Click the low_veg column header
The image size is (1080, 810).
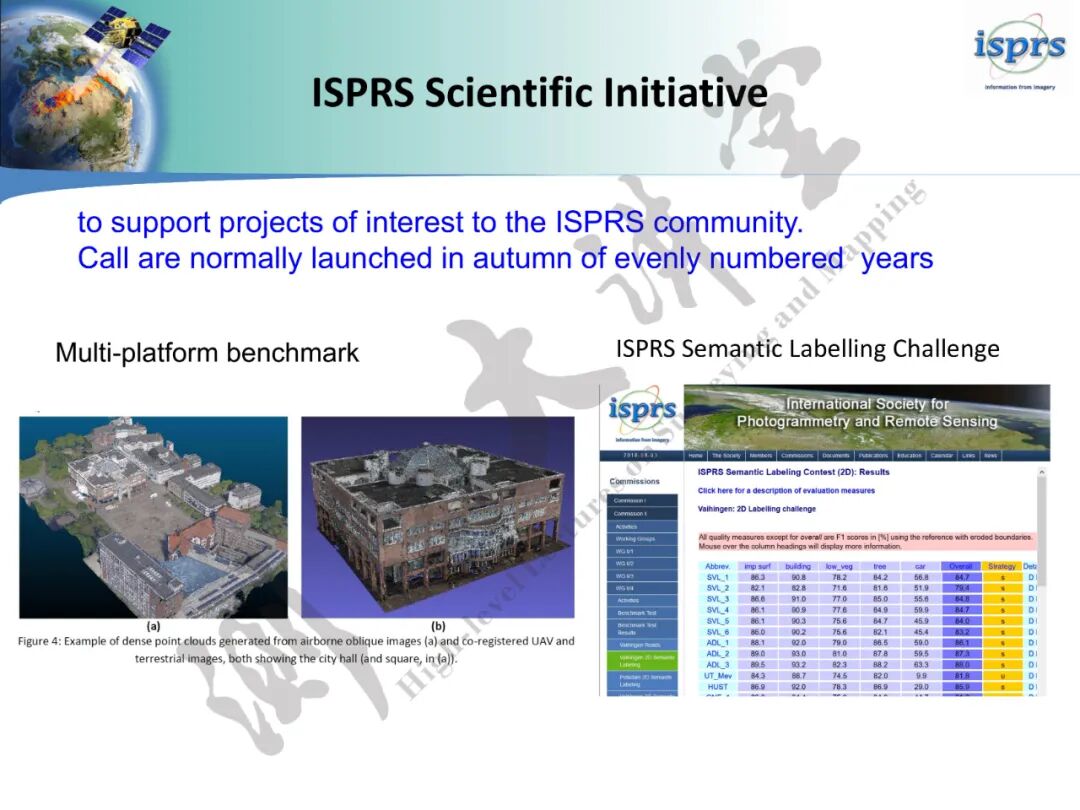click(x=839, y=566)
